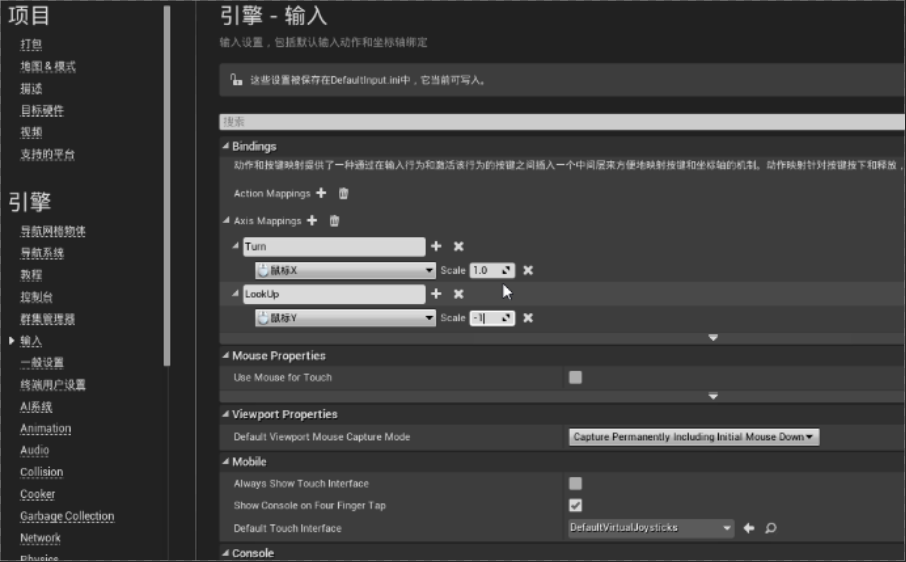Viewport: 906px width, 562px height.
Task: Add a key binding to the Turn axis
Action: (436, 246)
